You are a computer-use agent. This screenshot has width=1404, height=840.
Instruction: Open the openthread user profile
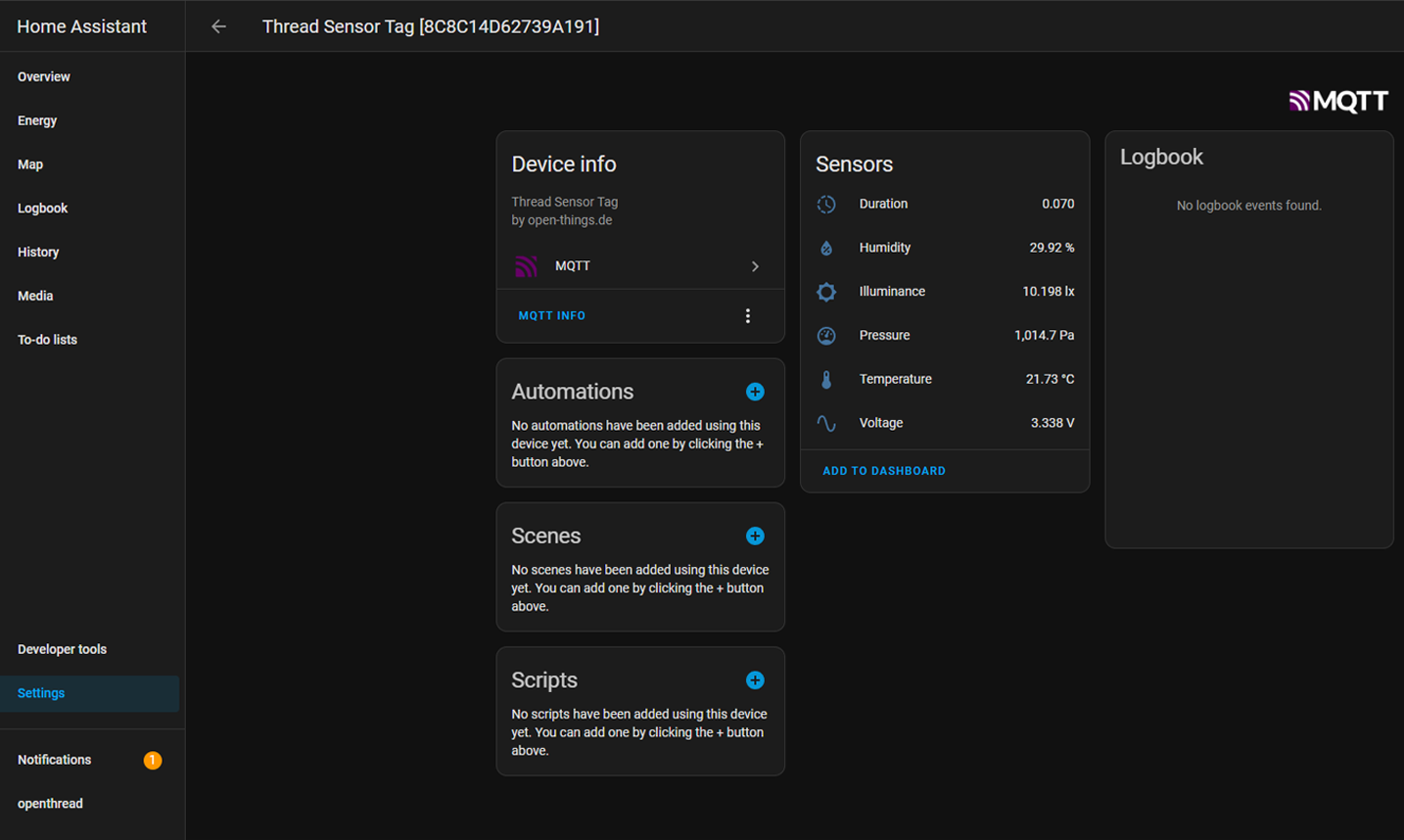pos(50,804)
